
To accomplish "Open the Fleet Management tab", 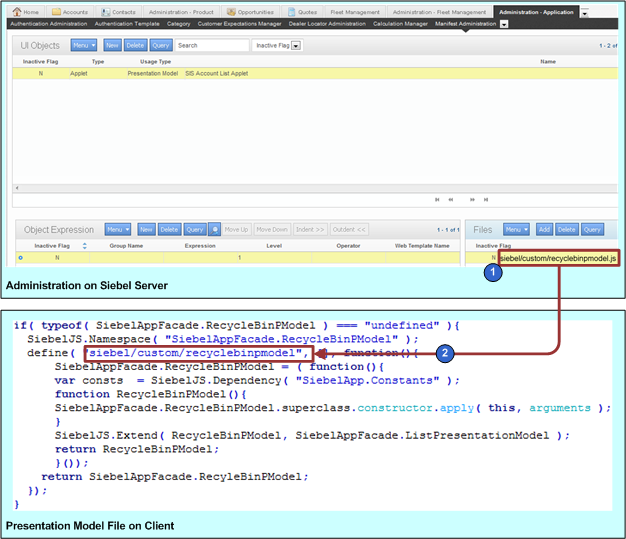I will tap(355, 12).
